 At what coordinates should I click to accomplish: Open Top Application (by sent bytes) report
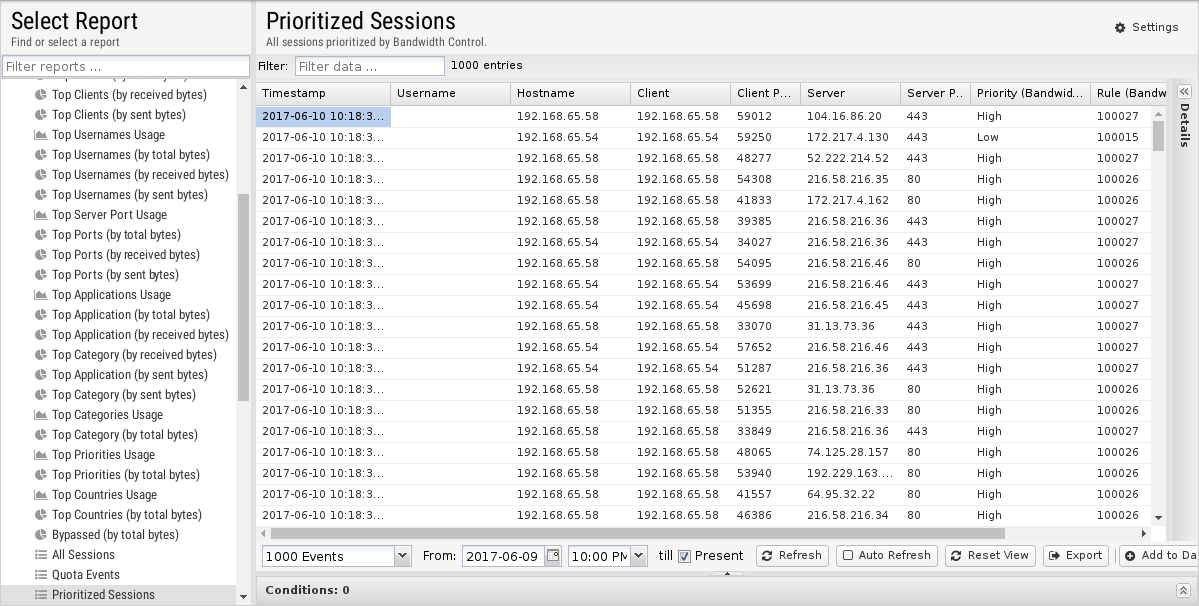[x=129, y=374]
